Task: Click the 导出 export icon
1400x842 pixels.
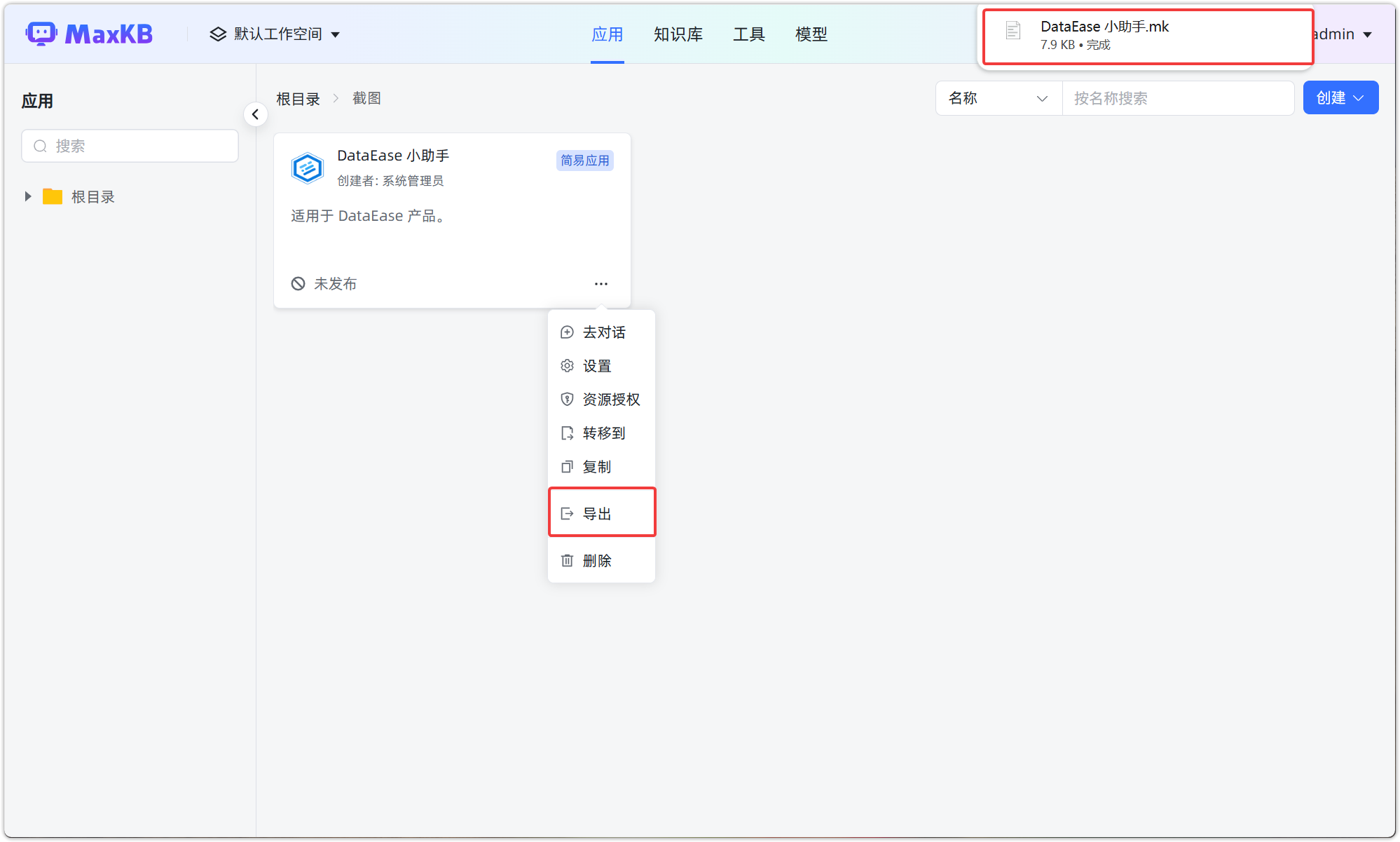Action: coord(568,512)
